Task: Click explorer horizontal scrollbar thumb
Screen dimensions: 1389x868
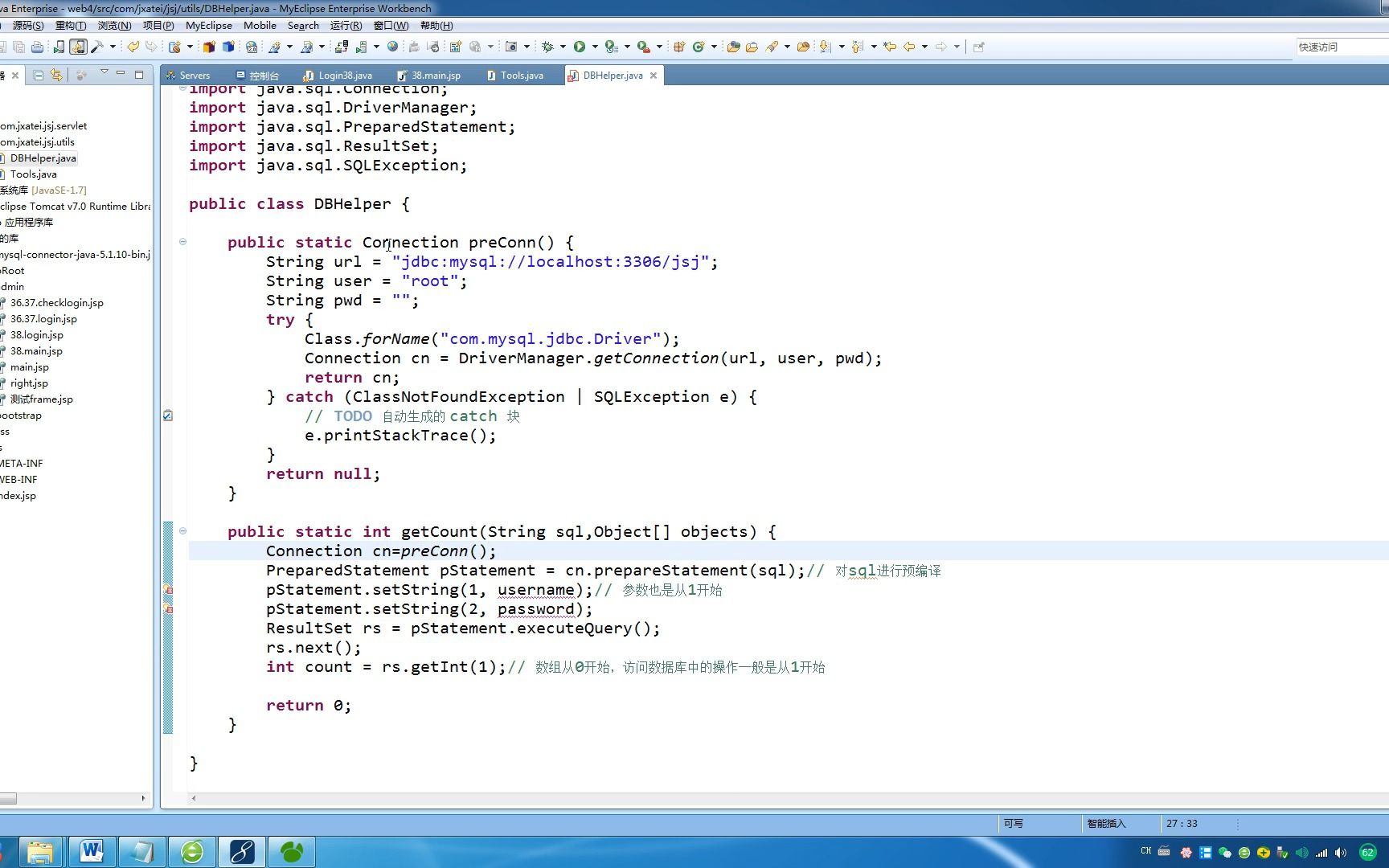Action: 8,798
